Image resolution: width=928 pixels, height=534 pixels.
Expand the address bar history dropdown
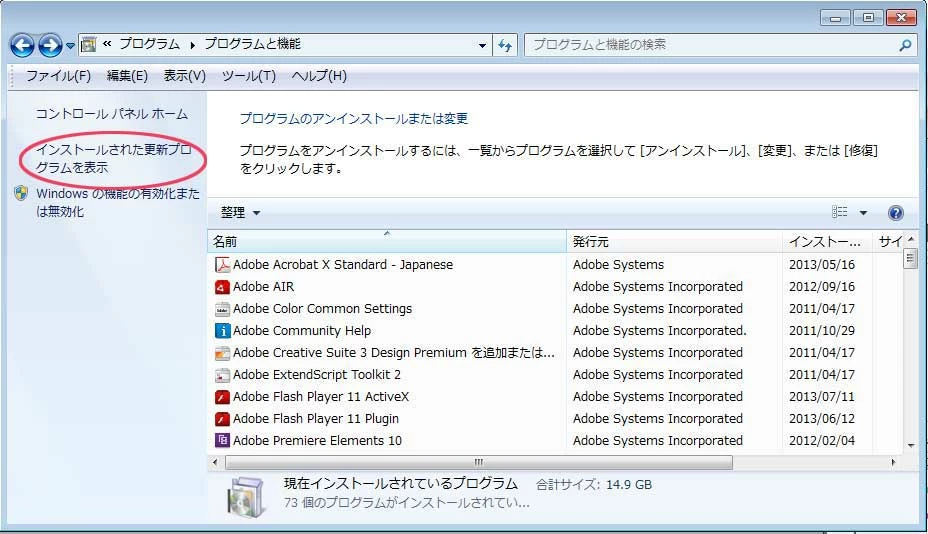pos(482,46)
